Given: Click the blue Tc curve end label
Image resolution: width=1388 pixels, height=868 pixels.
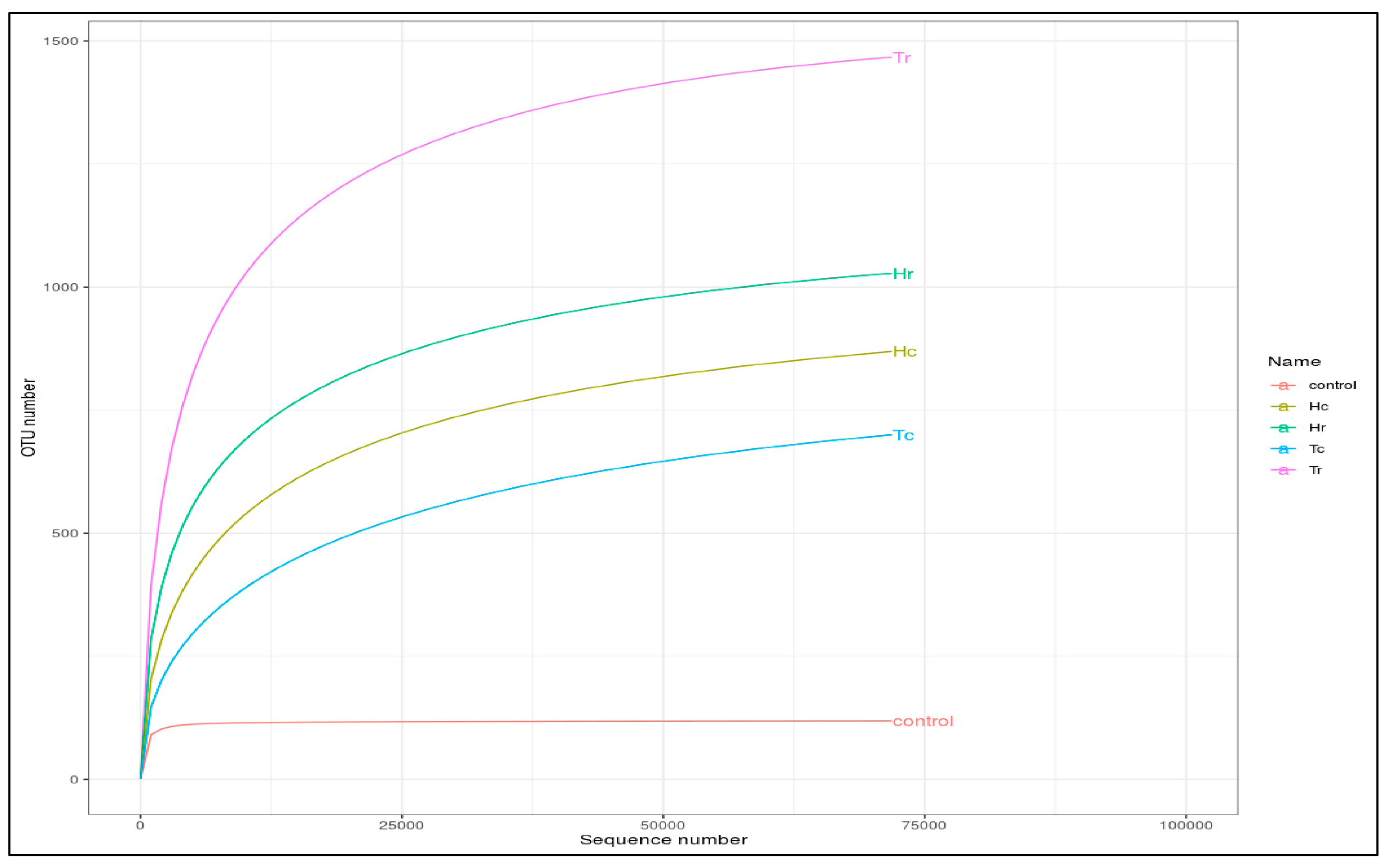Looking at the screenshot, I should [903, 436].
